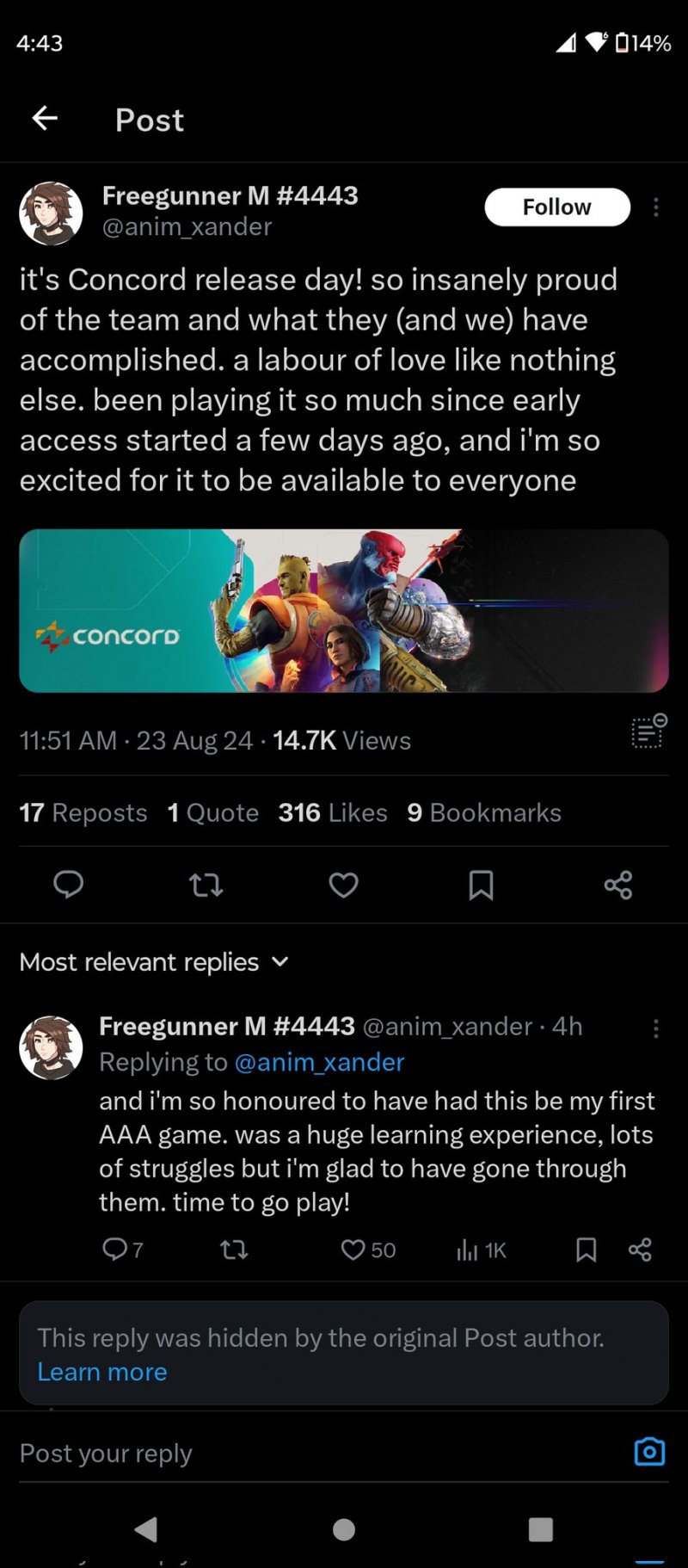The height and width of the screenshot is (1568, 688).
Task: View analytics for the 1K-view reply
Action: click(481, 1250)
